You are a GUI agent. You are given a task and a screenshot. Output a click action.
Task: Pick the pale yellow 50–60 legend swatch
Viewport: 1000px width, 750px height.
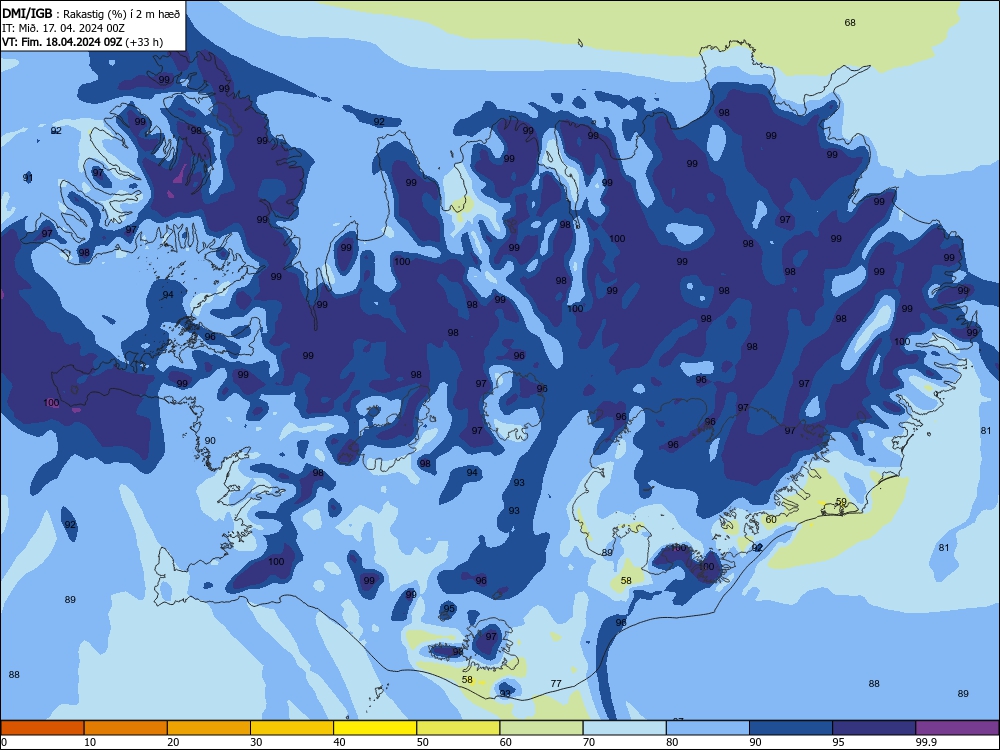click(x=458, y=728)
